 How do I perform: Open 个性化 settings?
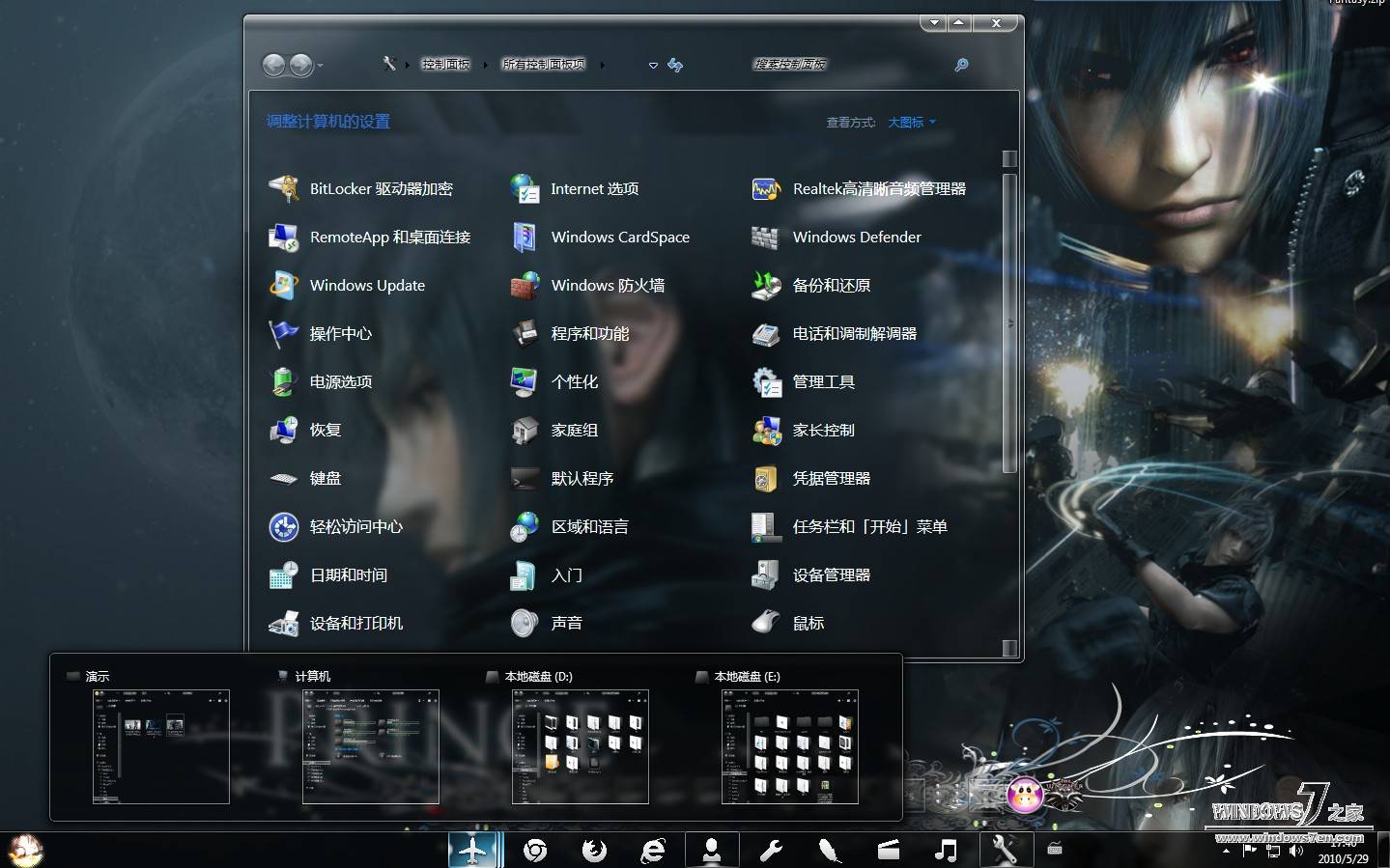(553, 381)
